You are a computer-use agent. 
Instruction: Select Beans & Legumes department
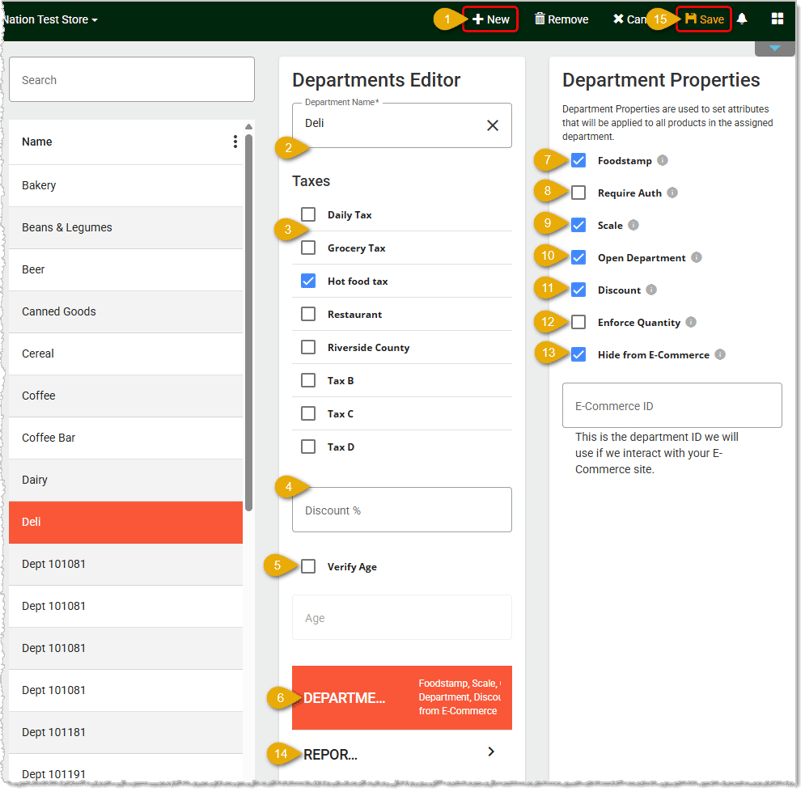(126, 228)
